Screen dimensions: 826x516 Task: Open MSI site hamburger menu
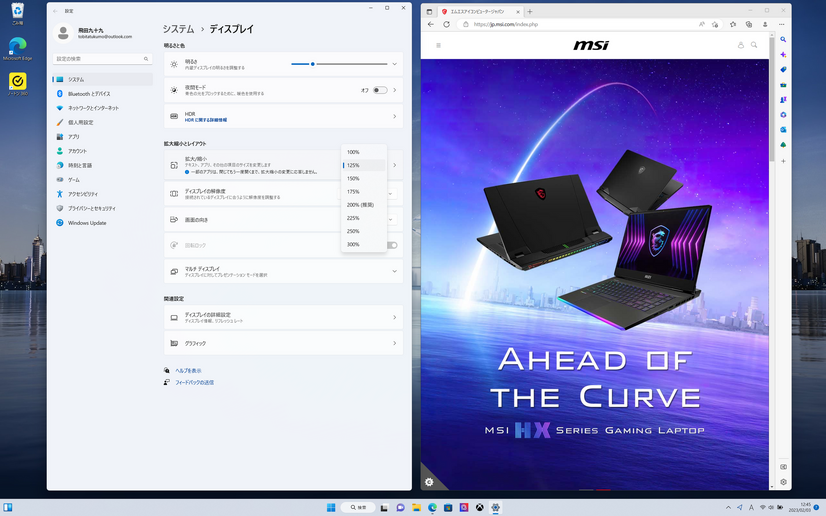[438, 45]
